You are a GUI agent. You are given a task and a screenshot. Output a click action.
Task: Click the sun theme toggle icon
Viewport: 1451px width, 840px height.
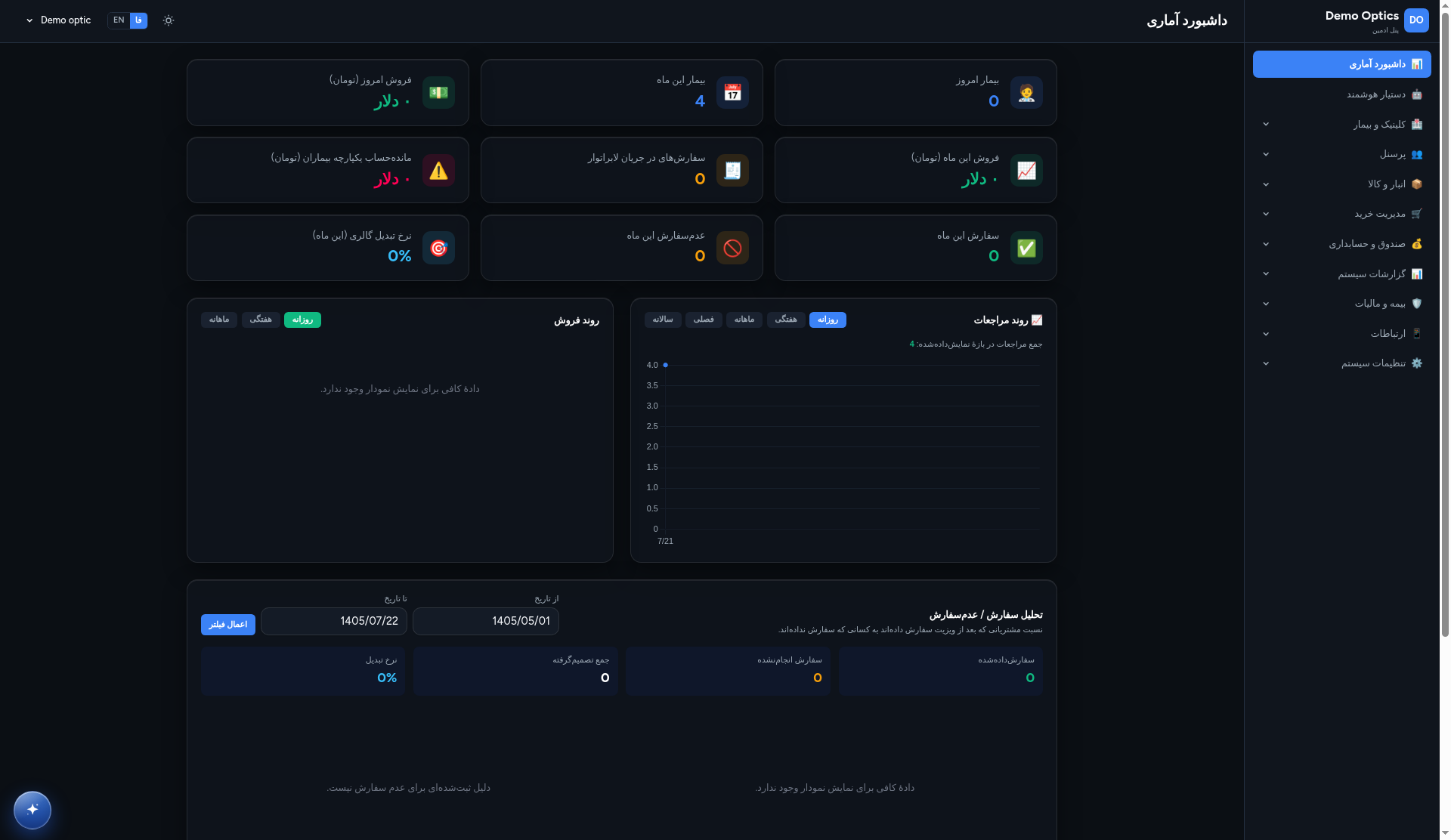tap(169, 20)
